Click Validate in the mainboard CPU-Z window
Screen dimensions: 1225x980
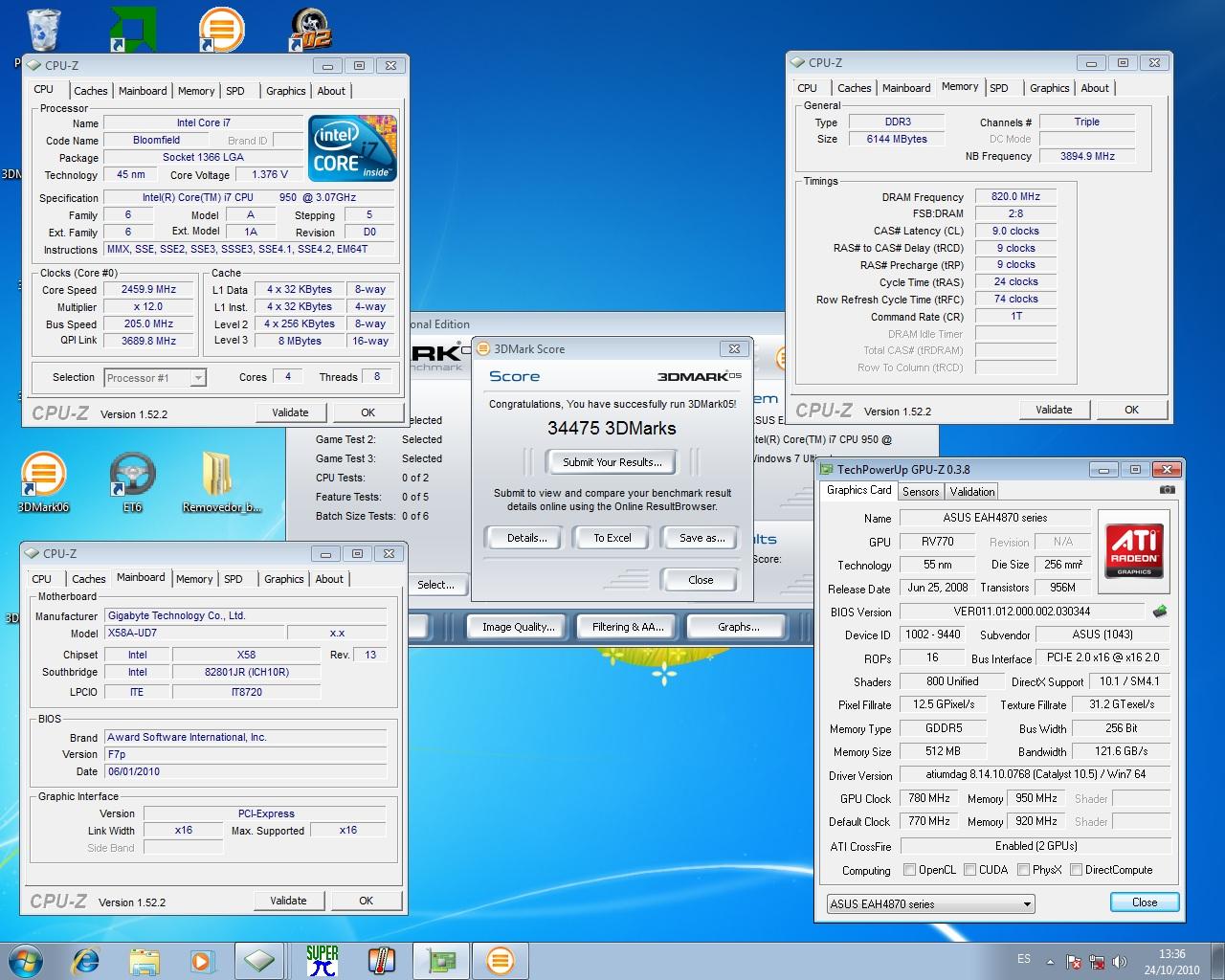coord(288,901)
